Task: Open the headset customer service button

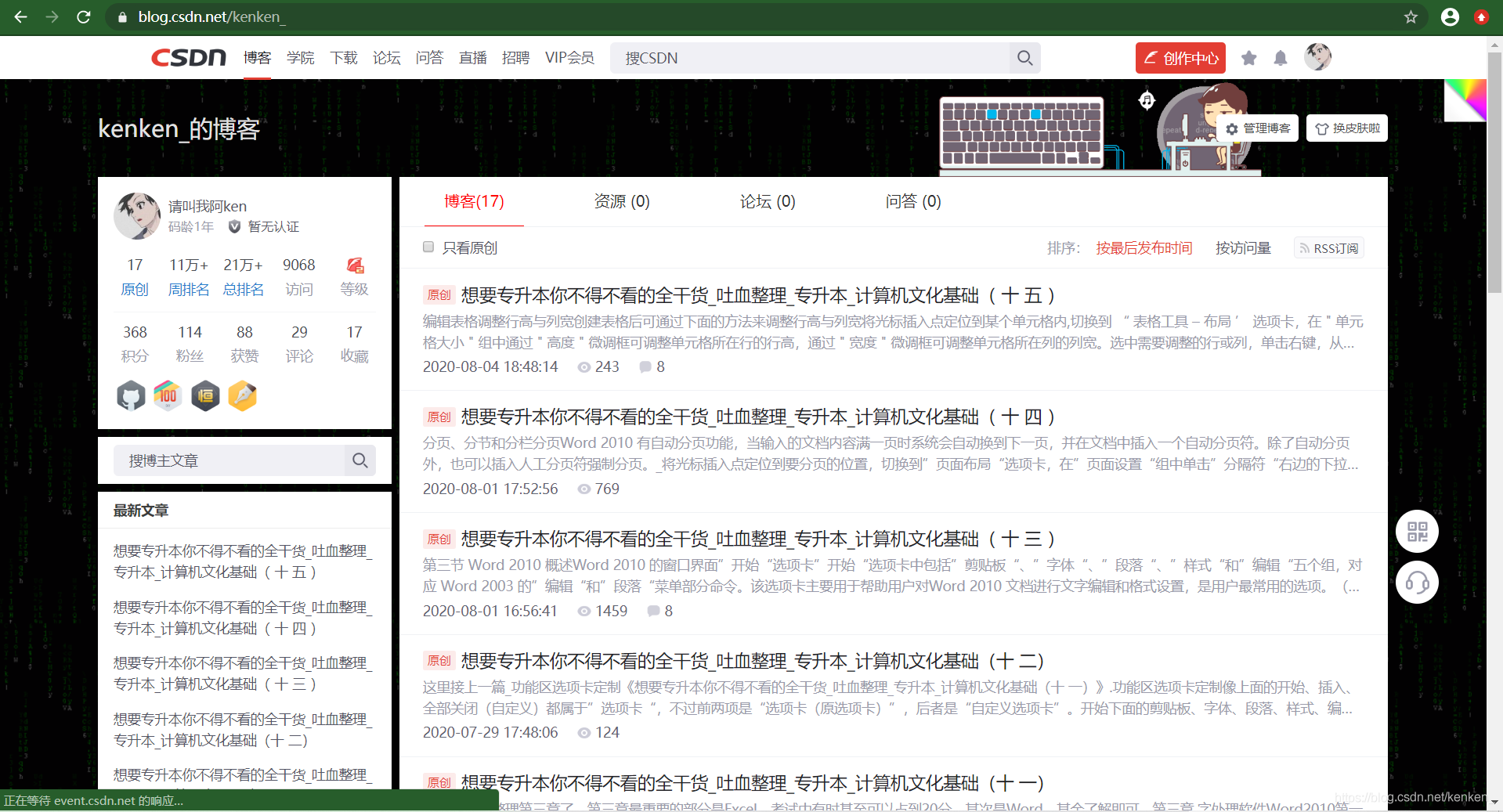Action: (x=1417, y=583)
